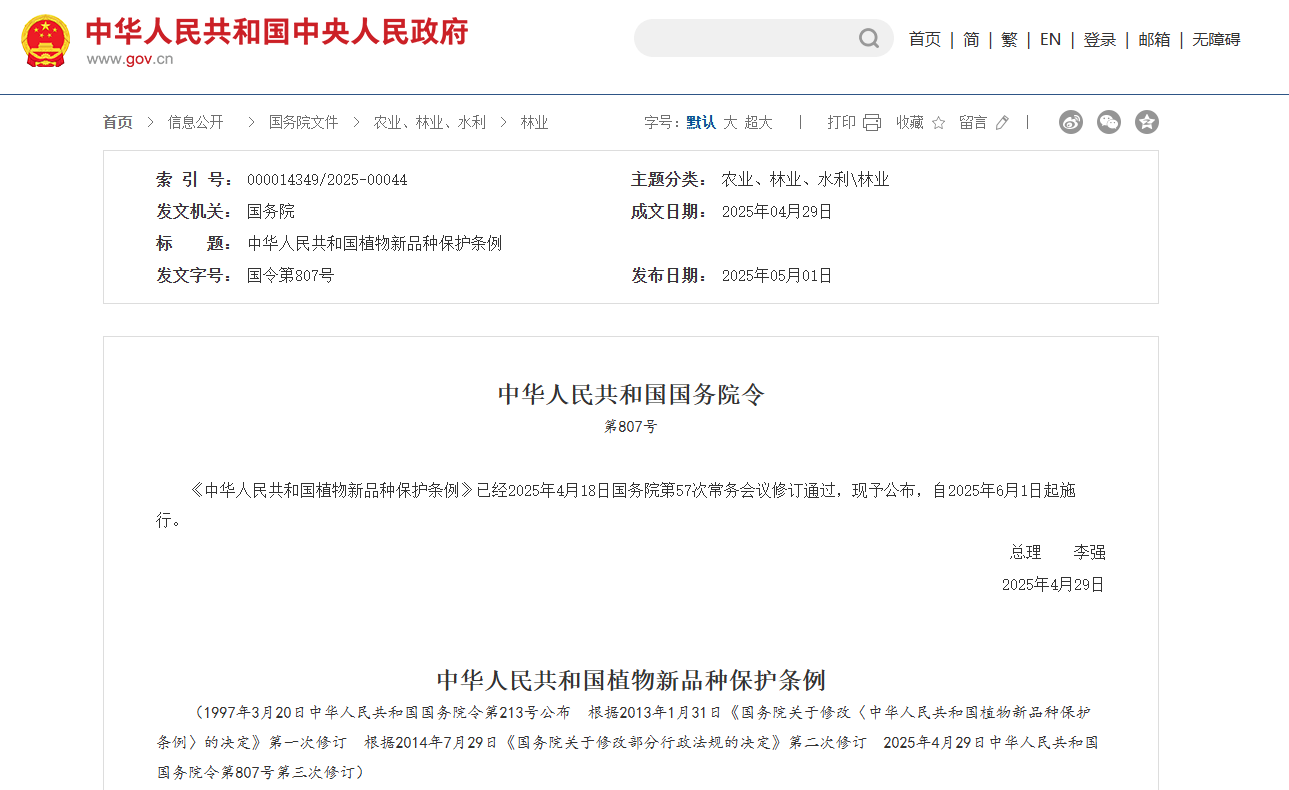The height and width of the screenshot is (790, 1289).
Task: Share via the WeChat icon
Action: click(x=1109, y=122)
